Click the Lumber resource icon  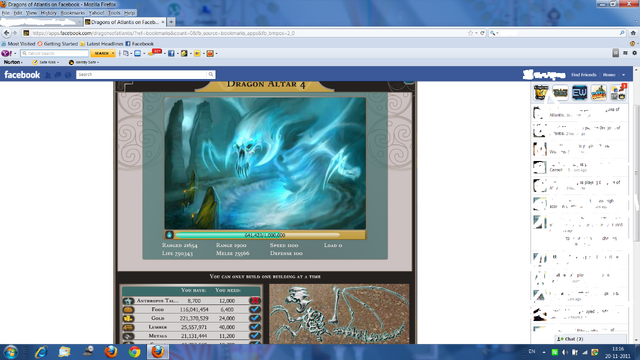(129, 327)
